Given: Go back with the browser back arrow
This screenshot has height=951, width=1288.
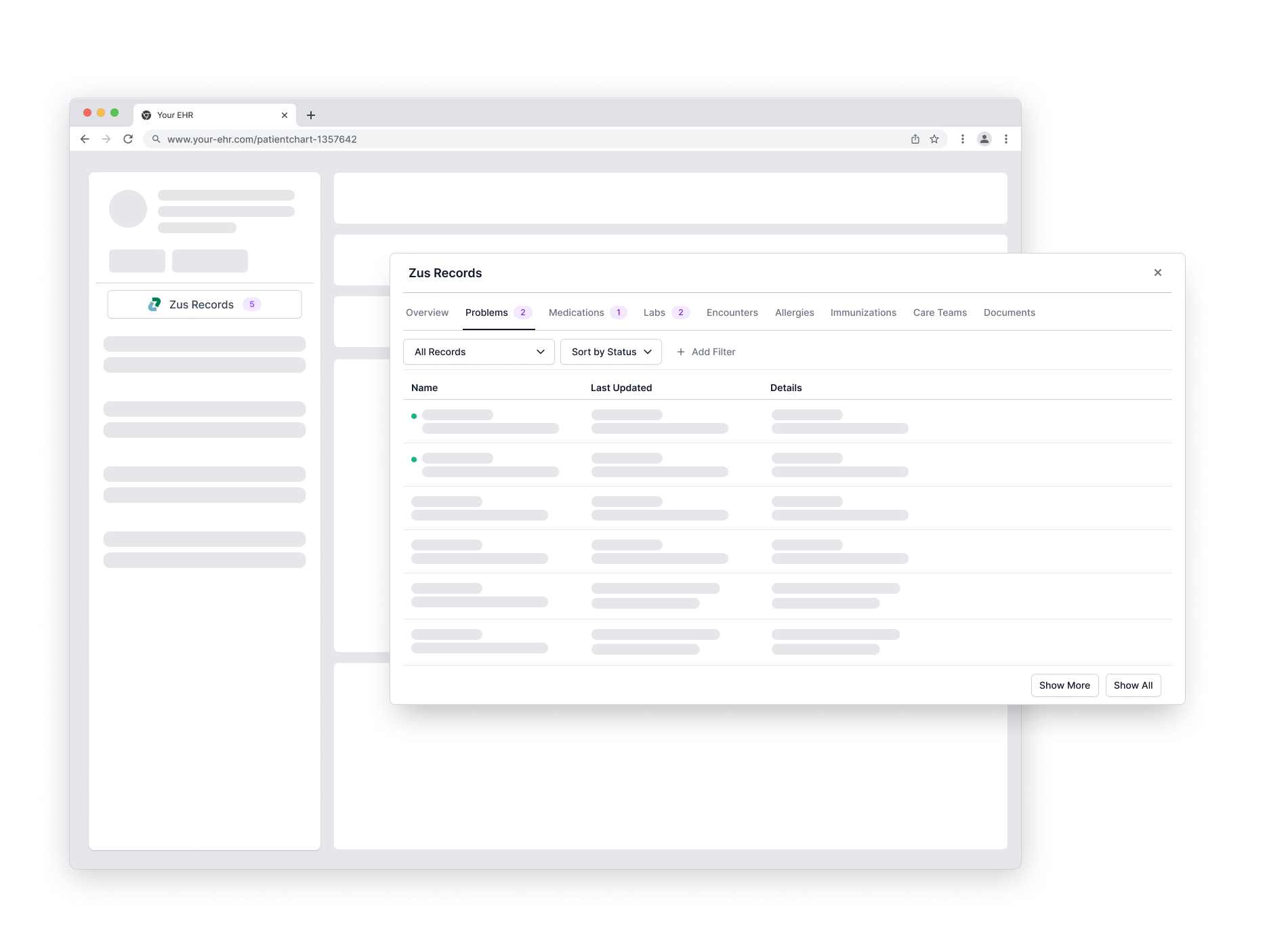Looking at the screenshot, I should (x=85, y=139).
